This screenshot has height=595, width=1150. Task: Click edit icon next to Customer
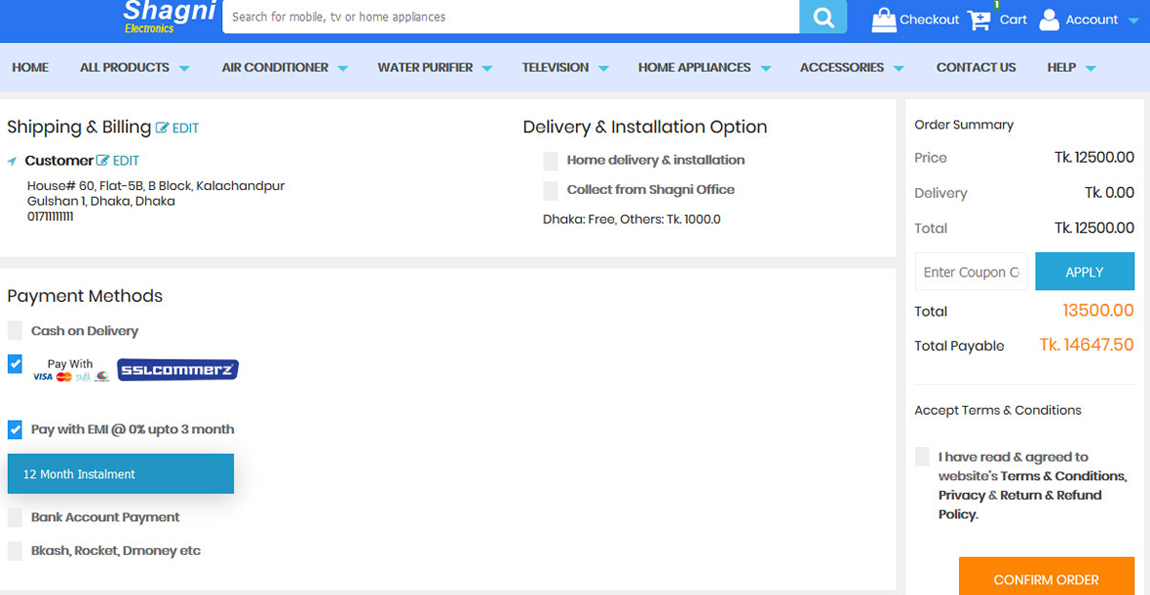102,161
